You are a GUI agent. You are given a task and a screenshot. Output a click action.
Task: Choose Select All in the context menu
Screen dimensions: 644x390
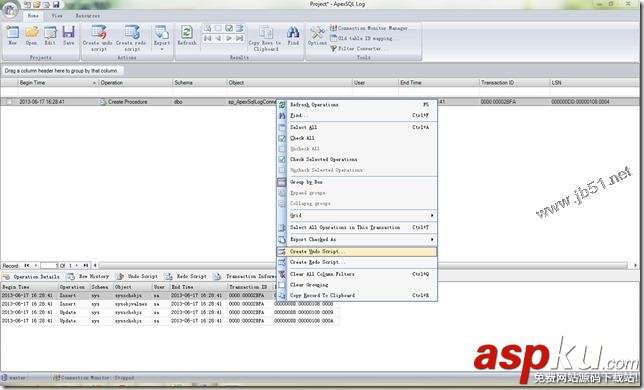click(357, 127)
